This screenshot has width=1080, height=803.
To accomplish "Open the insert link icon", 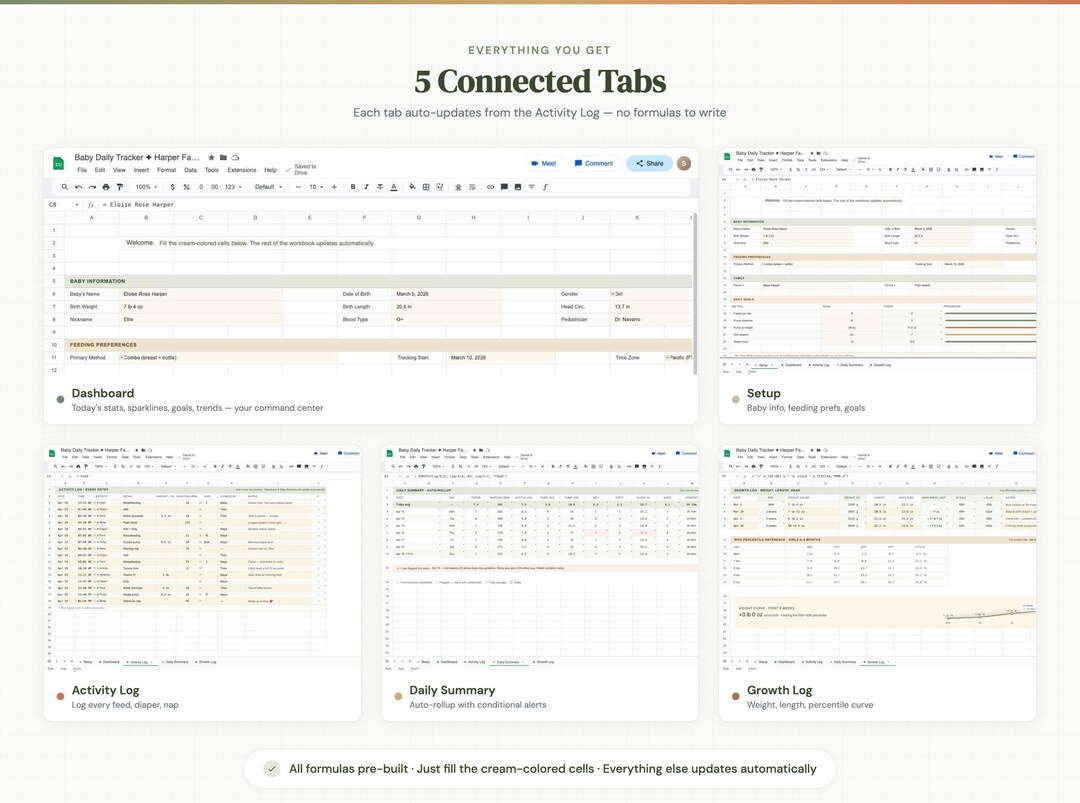I will coord(490,187).
